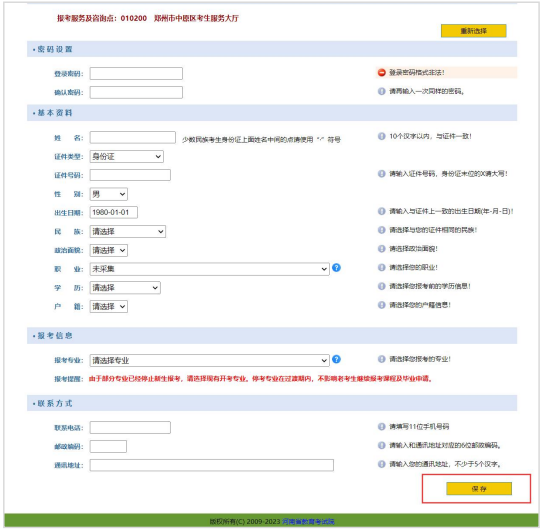The height and width of the screenshot is (531, 542).
Task: Click the info icon beside 民族 hint
Action: [x=382, y=230]
